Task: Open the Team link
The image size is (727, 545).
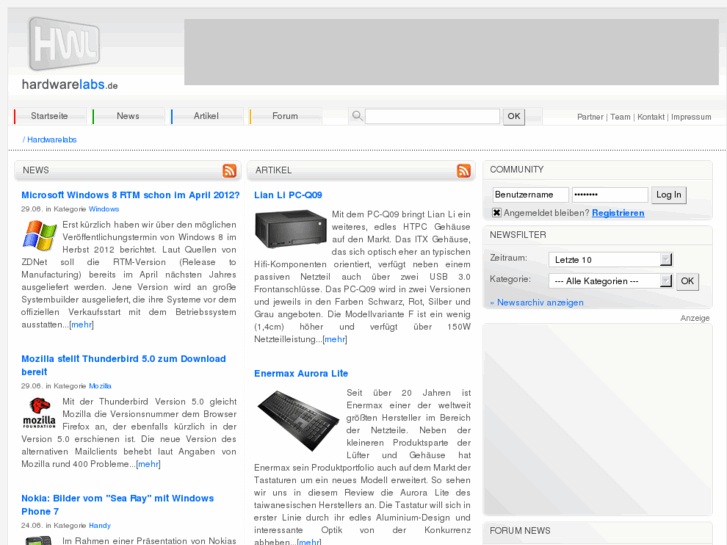Action: 620,117
